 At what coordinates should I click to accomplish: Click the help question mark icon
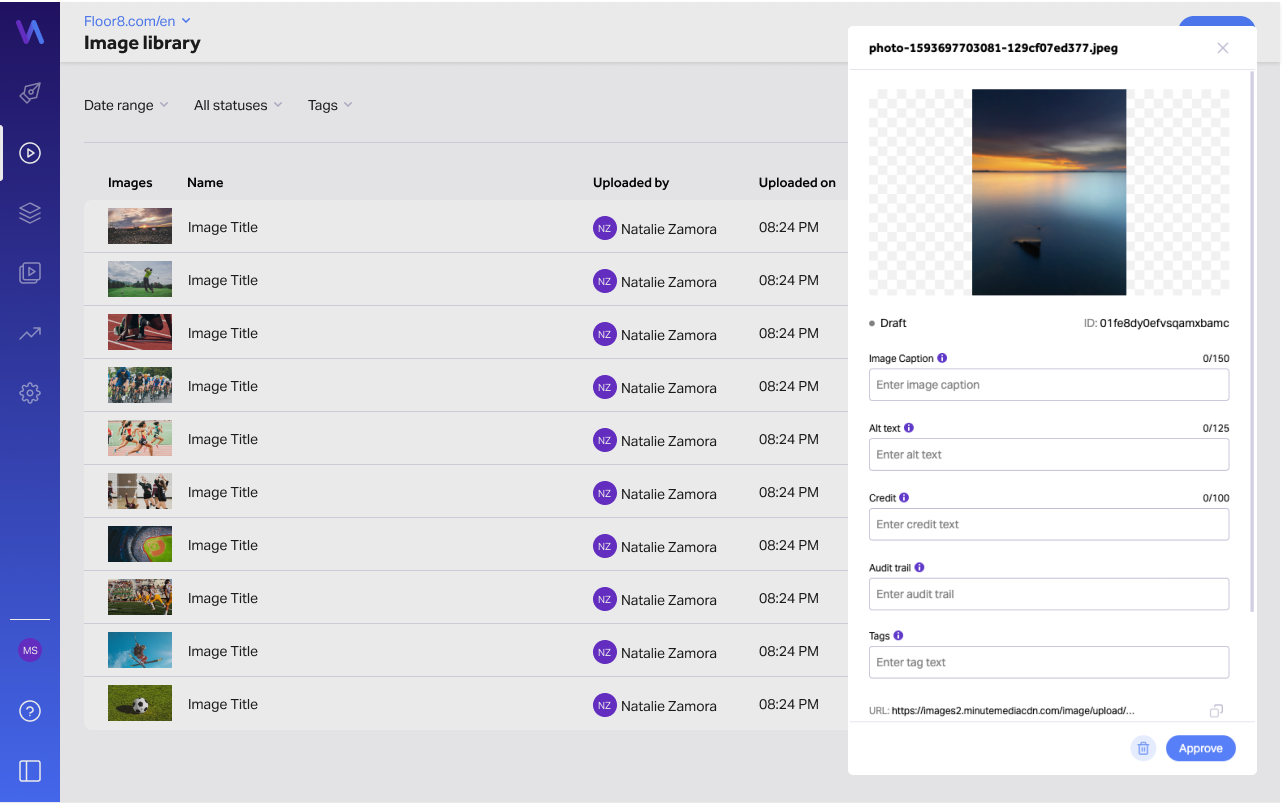30,711
